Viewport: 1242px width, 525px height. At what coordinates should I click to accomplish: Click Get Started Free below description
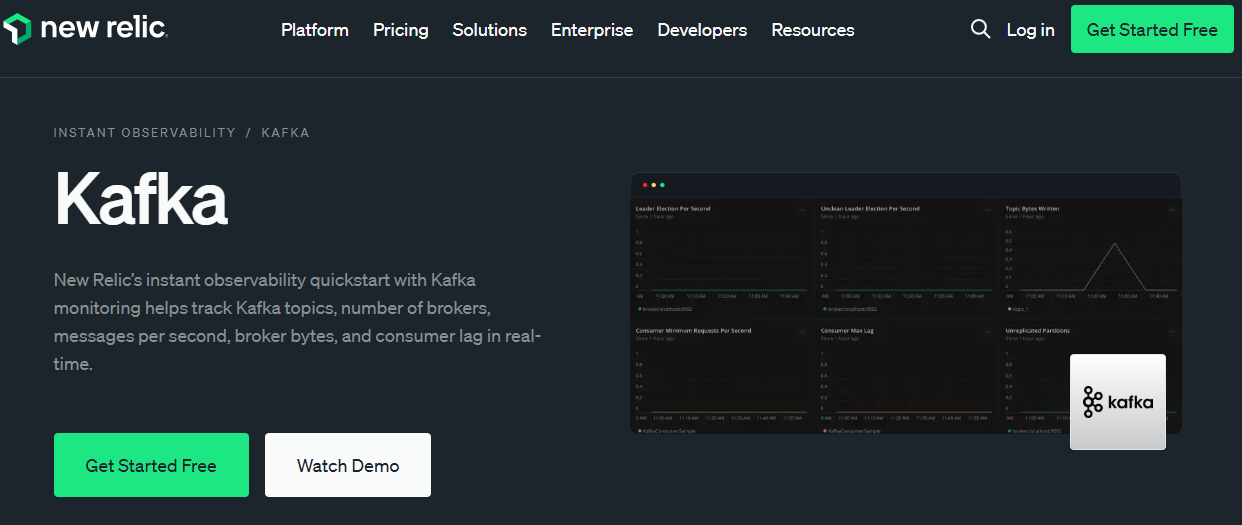click(x=151, y=465)
